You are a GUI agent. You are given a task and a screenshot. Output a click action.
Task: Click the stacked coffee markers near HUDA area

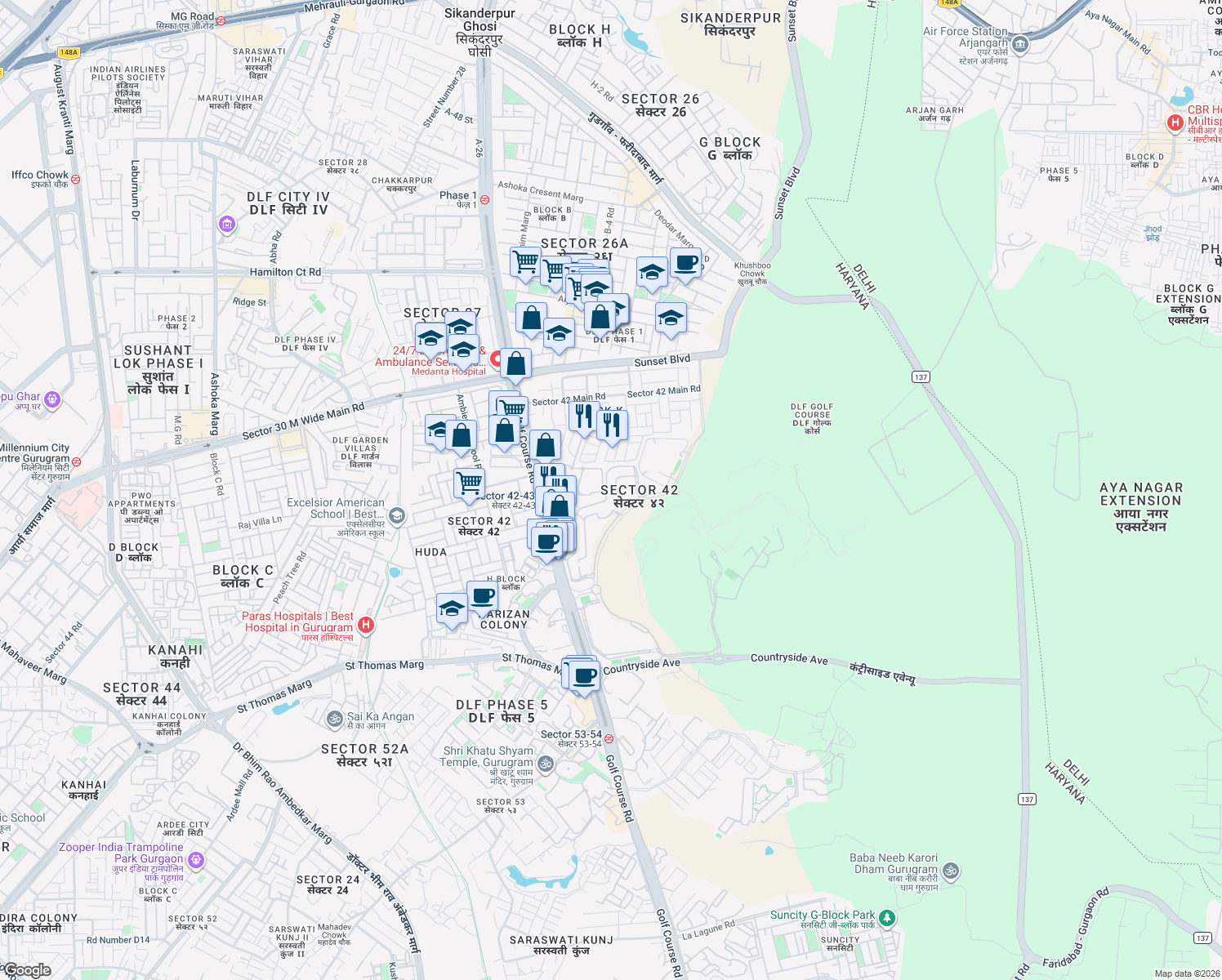click(549, 540)
